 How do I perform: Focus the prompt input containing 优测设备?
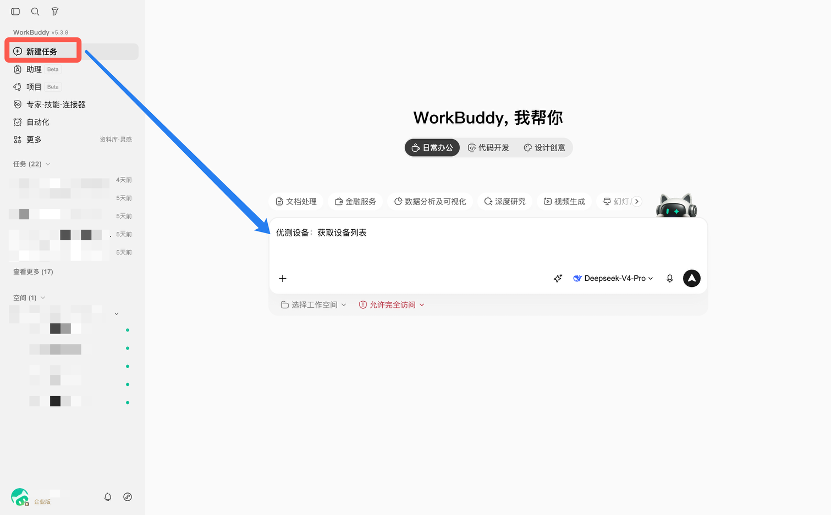[x=488, y=243]
